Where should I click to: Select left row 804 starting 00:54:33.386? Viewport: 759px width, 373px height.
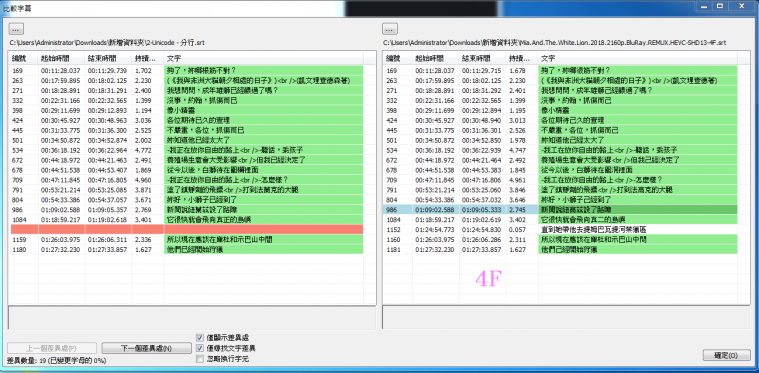pyautogui.click(x=186, y=199)
